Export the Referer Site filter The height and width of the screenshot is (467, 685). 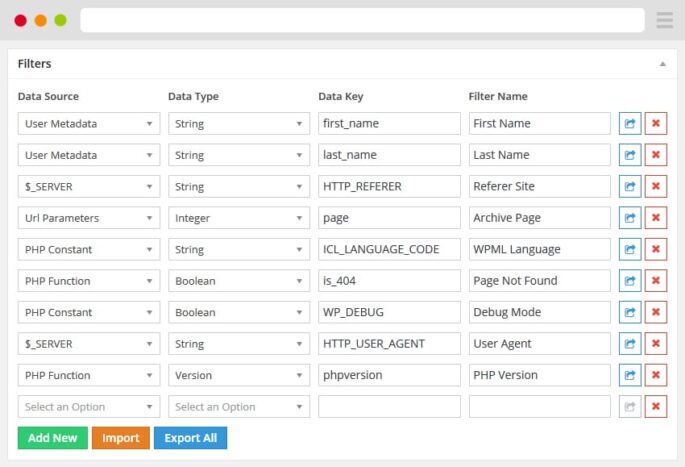tap(630, 187)
